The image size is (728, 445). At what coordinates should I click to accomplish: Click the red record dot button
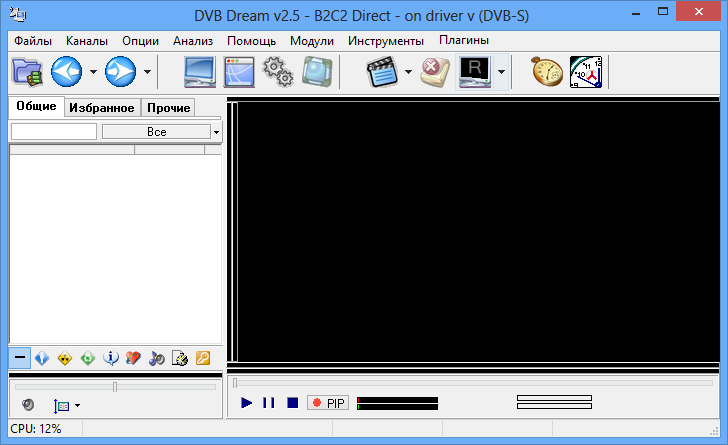point(317,403)
